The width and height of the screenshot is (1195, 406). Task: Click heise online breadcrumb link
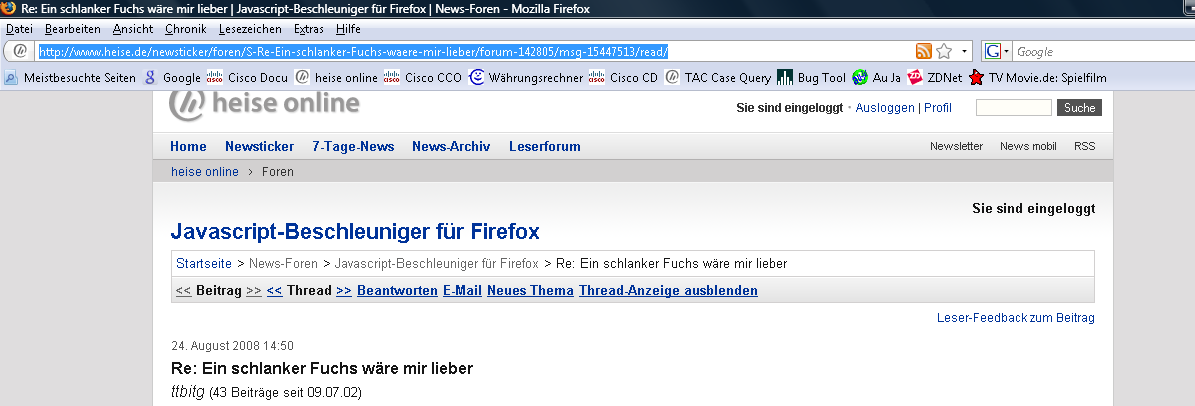tap(205, 172)
